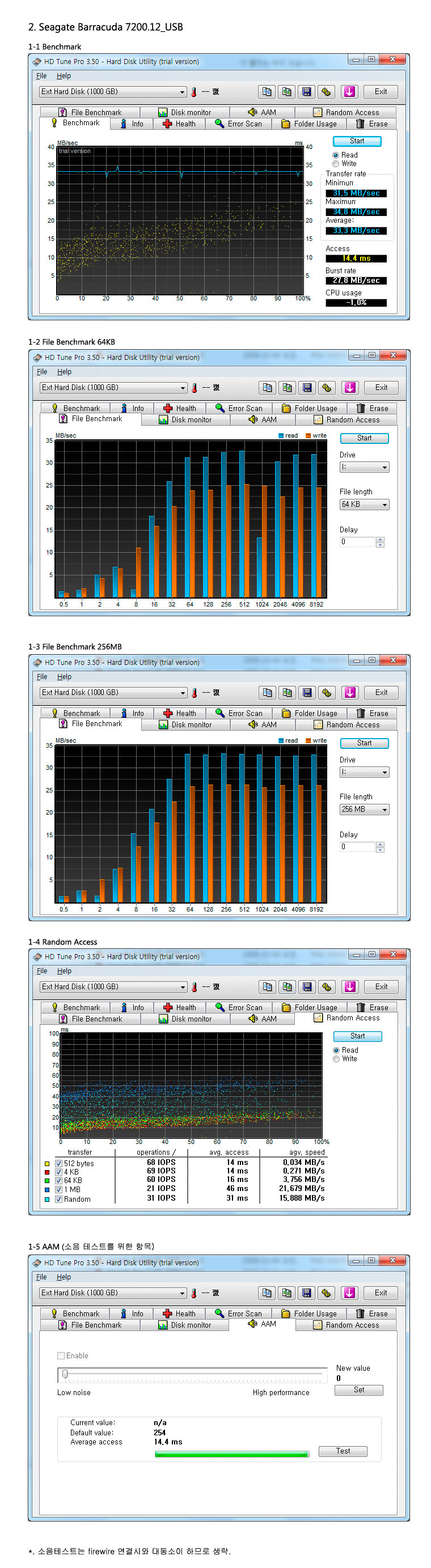Start the Random Access test
This screenshot has width=431, height=1568.
[357, 1036]
